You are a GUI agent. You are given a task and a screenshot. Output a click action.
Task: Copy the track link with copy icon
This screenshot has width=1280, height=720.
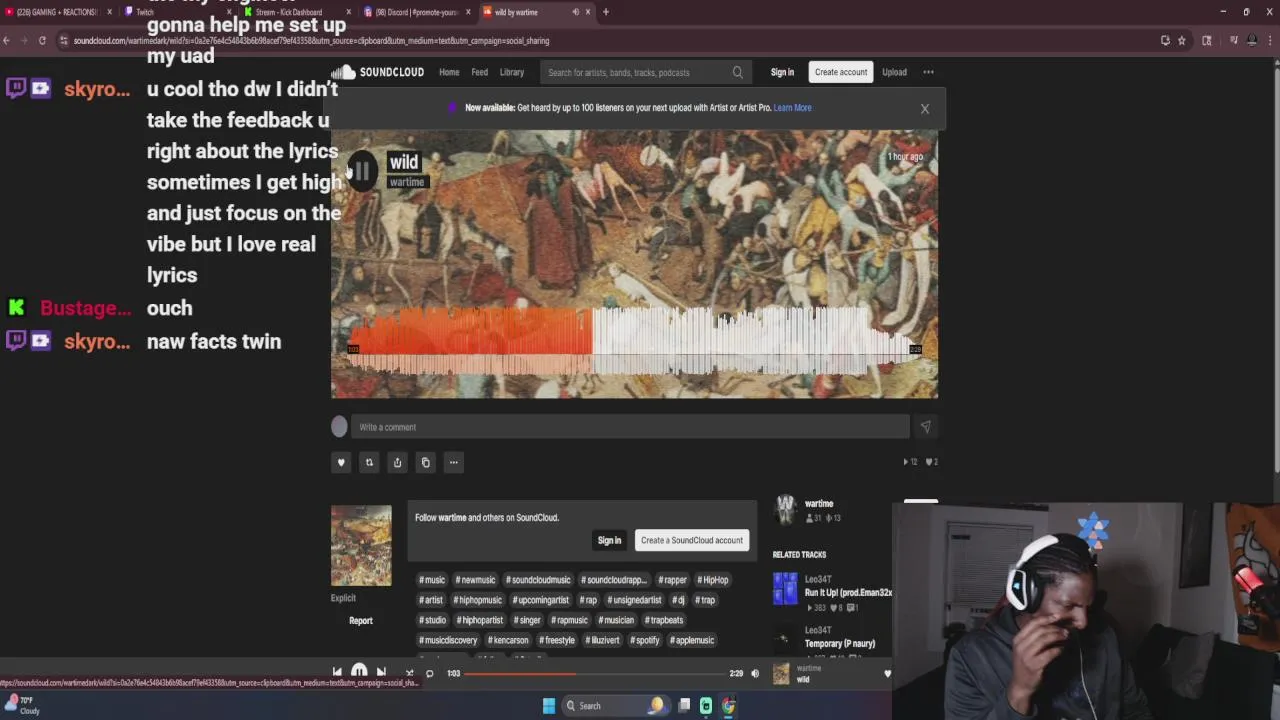[x=425, y=462]
